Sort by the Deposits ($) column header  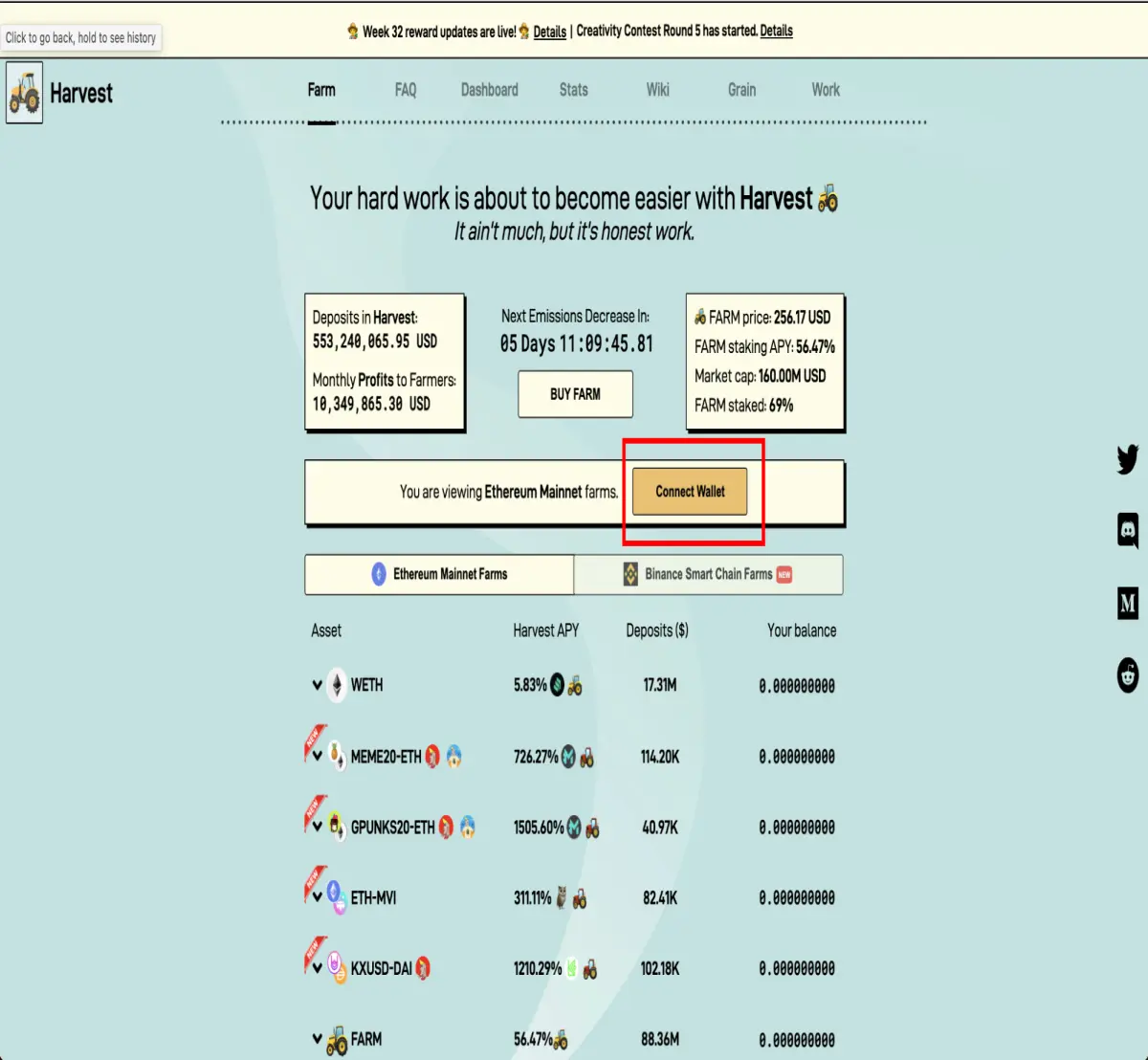pyautogui.click(x=657, y=630)
